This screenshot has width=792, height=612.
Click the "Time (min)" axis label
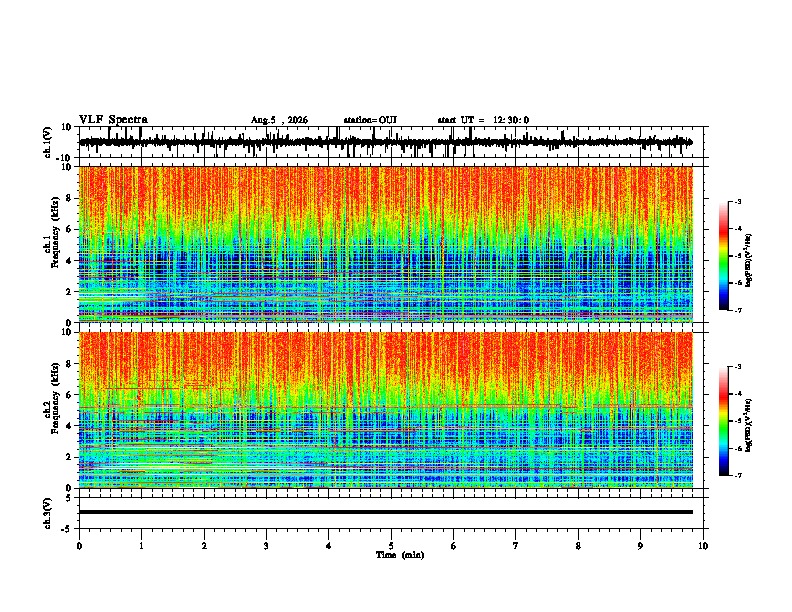tap(400, 555)
